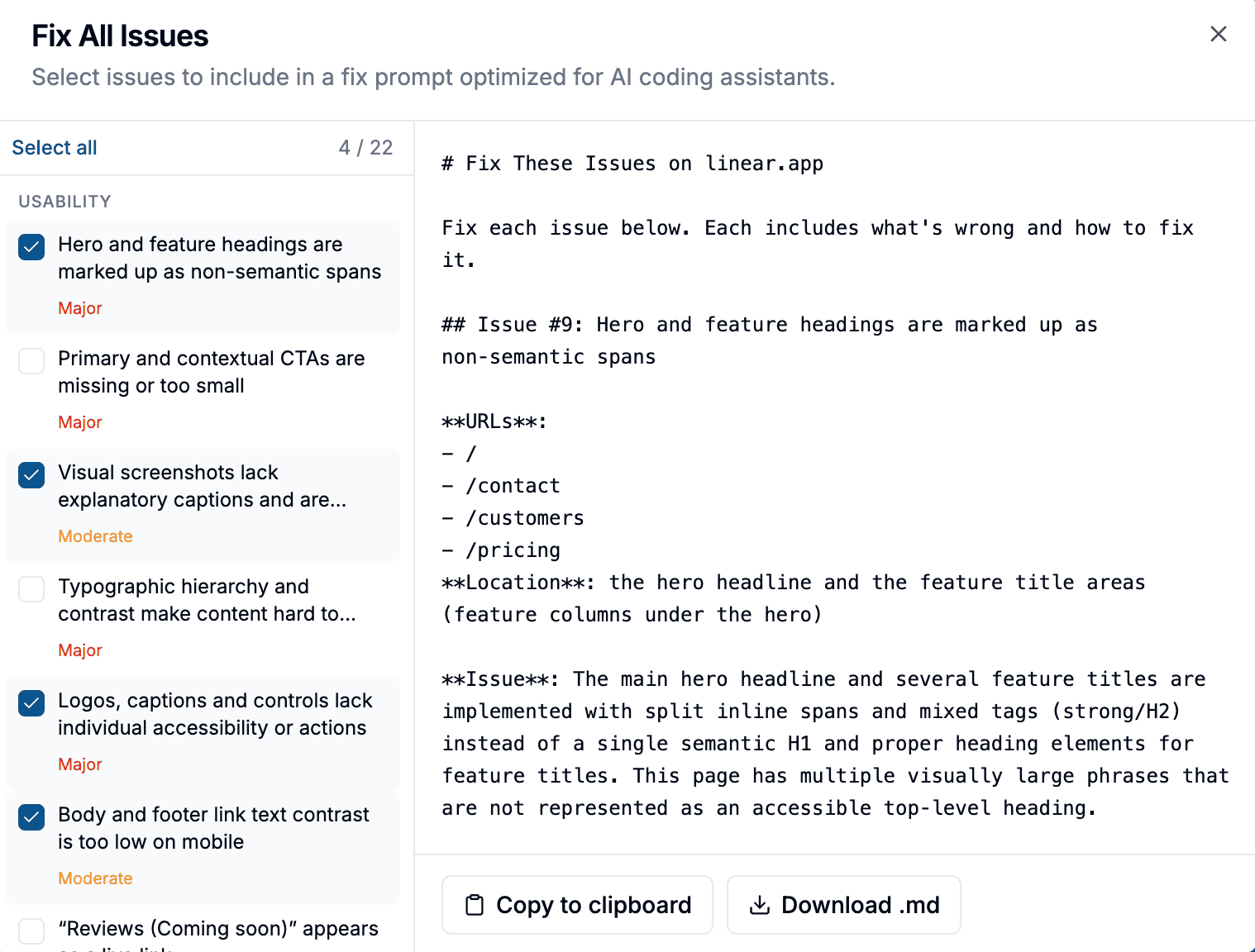Check the Typographic hierarchy and contrast issue

coord(31,589)
